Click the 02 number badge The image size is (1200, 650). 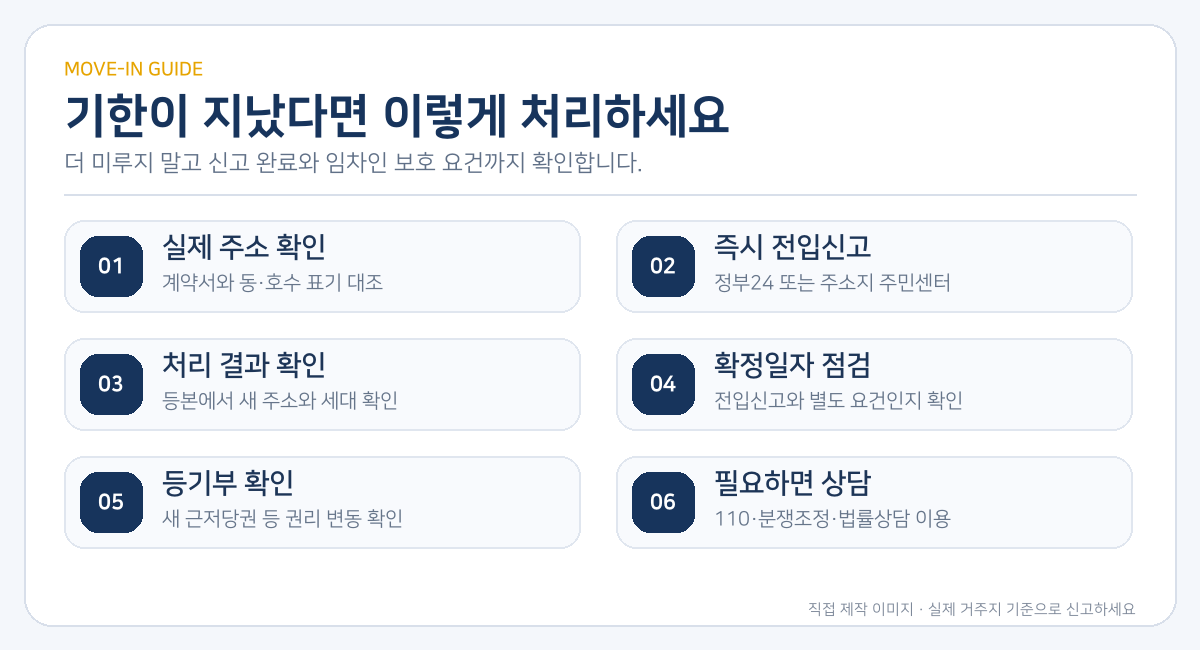pos(663,266)
